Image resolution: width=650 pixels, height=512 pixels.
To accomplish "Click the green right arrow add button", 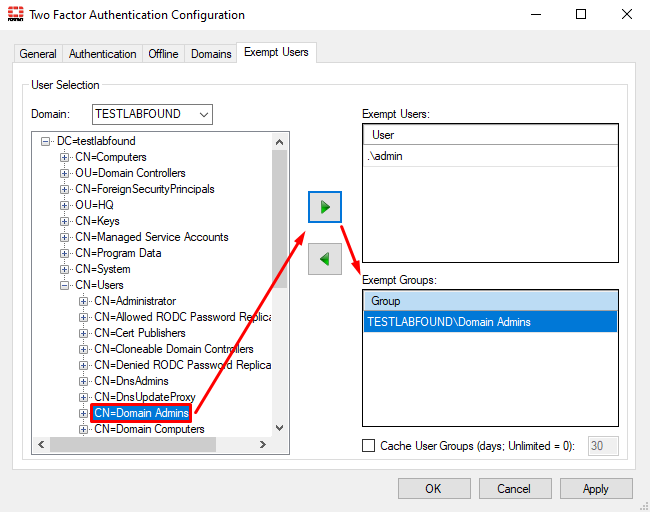I will 325,206.
